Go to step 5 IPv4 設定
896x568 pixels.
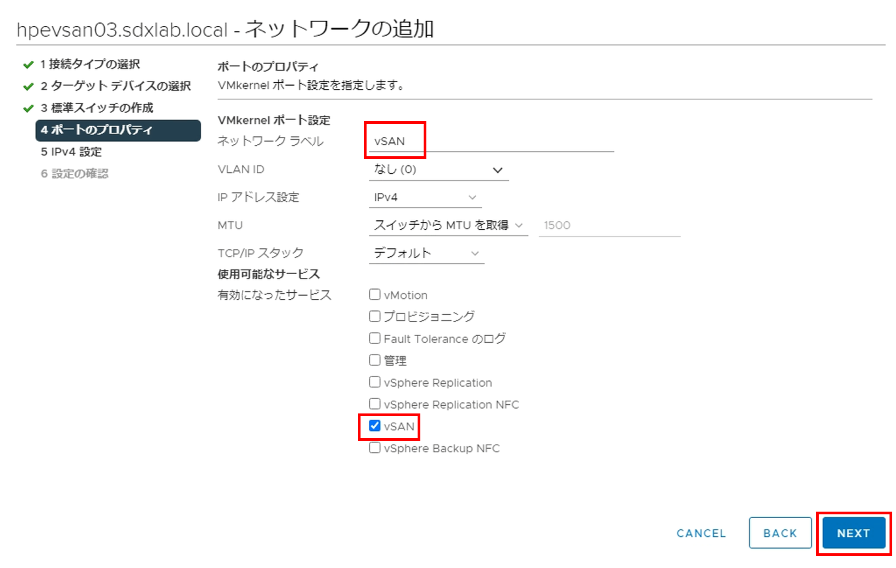71,151
